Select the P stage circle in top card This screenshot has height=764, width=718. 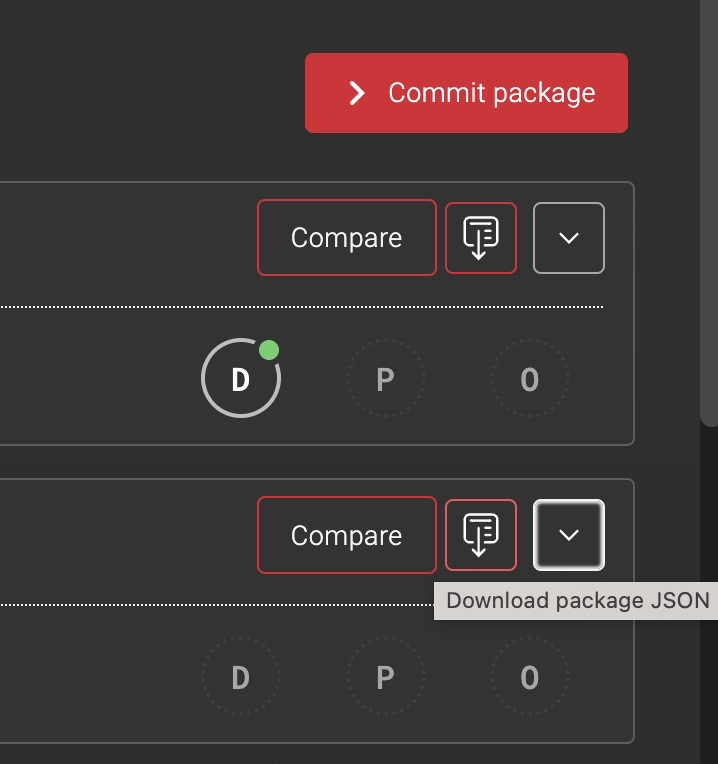click(x=385, y=380)
